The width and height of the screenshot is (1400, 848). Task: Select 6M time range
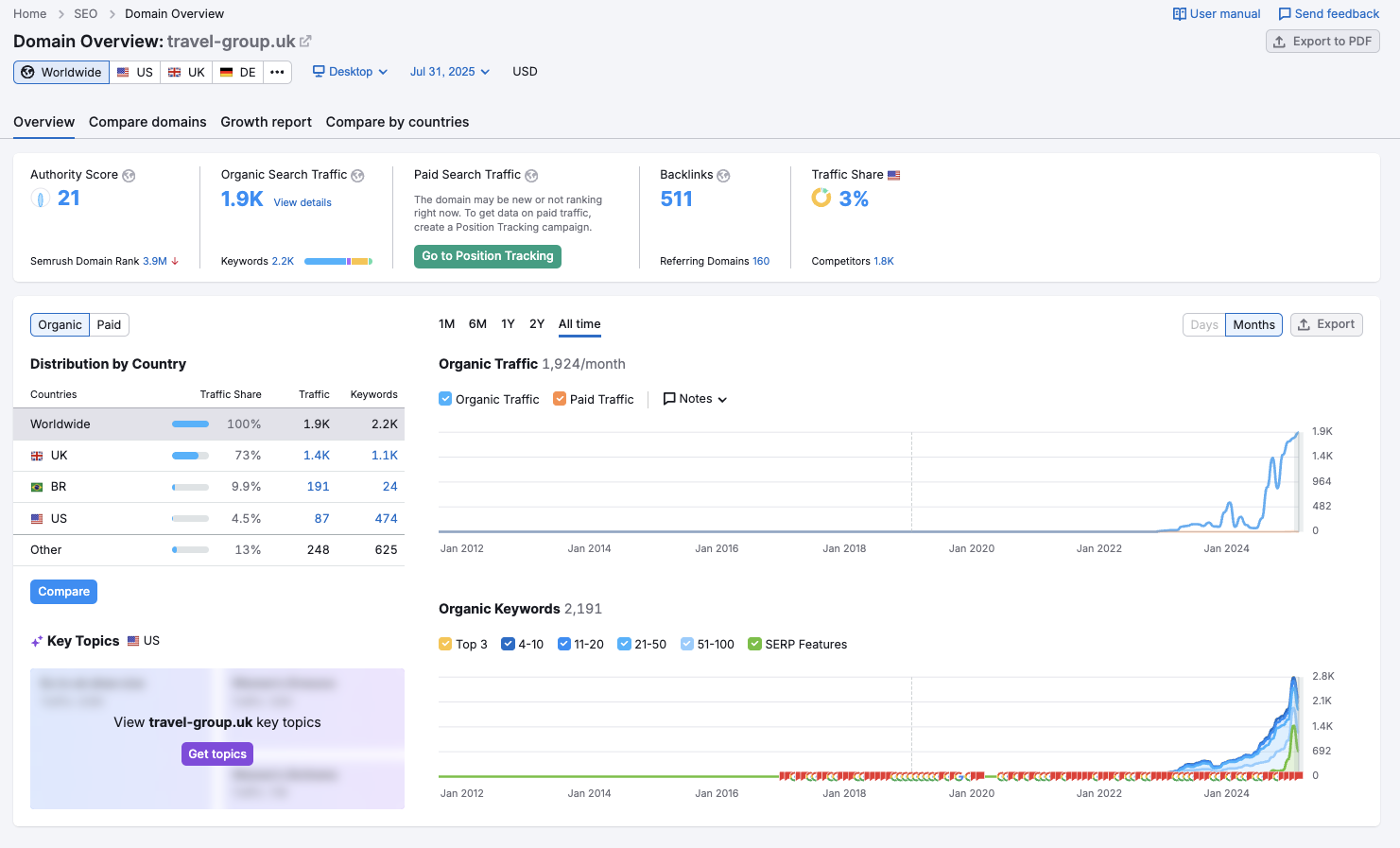tap(477, 324)
